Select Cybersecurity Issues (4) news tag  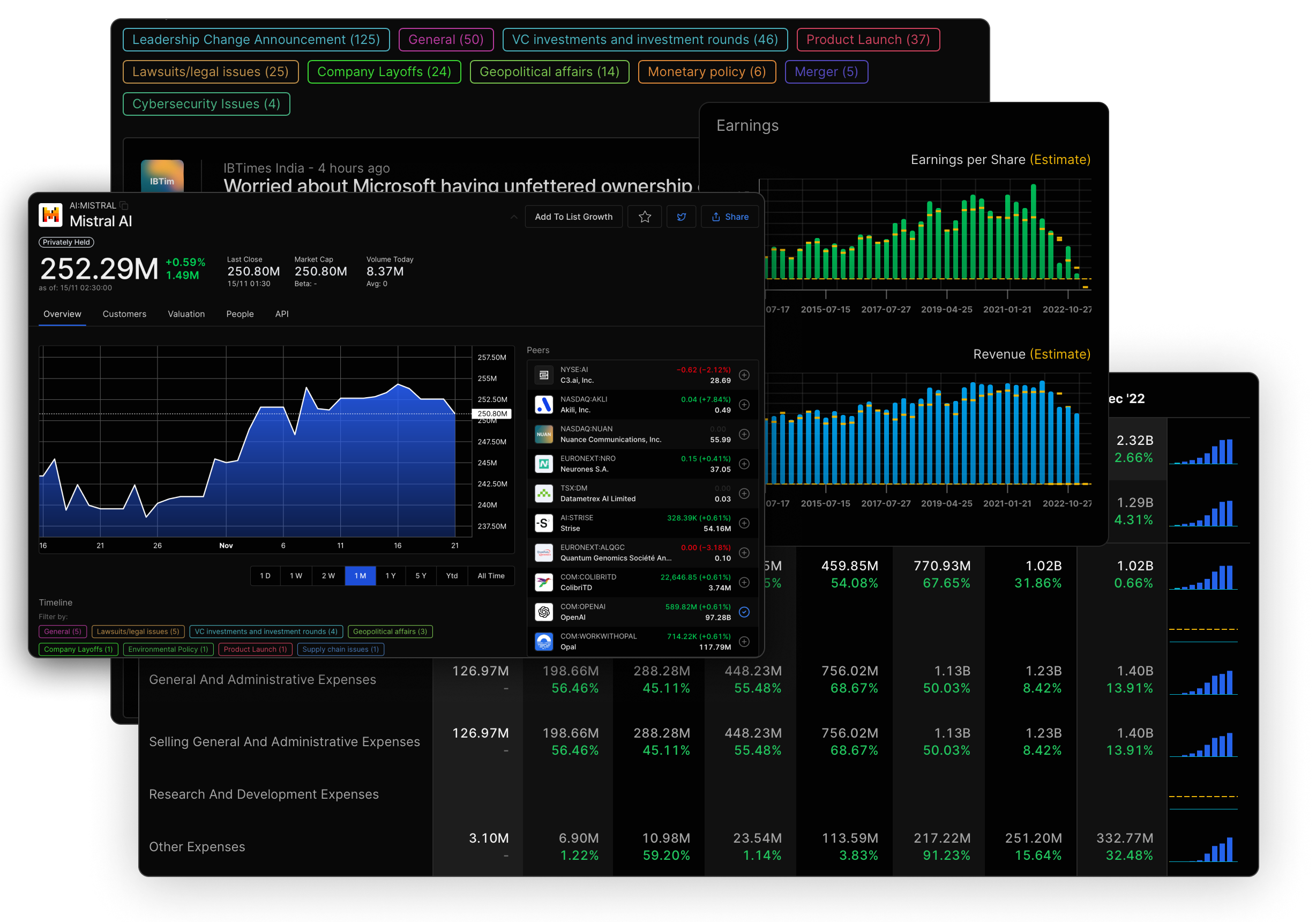tap(206, 104)
